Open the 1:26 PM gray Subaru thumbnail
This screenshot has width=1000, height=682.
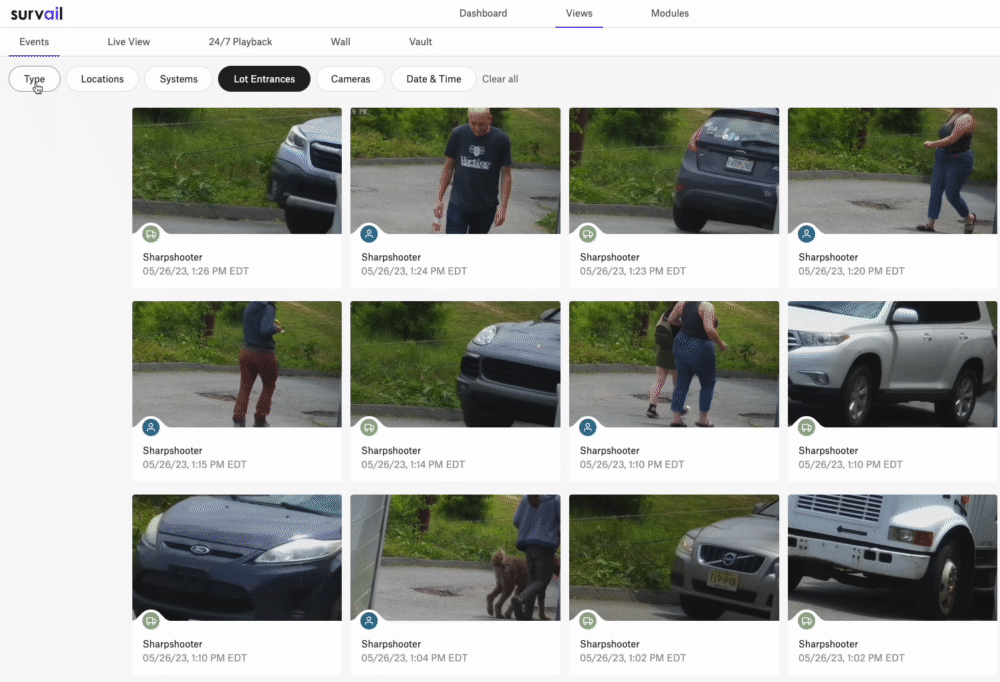[x=237, y=170]
